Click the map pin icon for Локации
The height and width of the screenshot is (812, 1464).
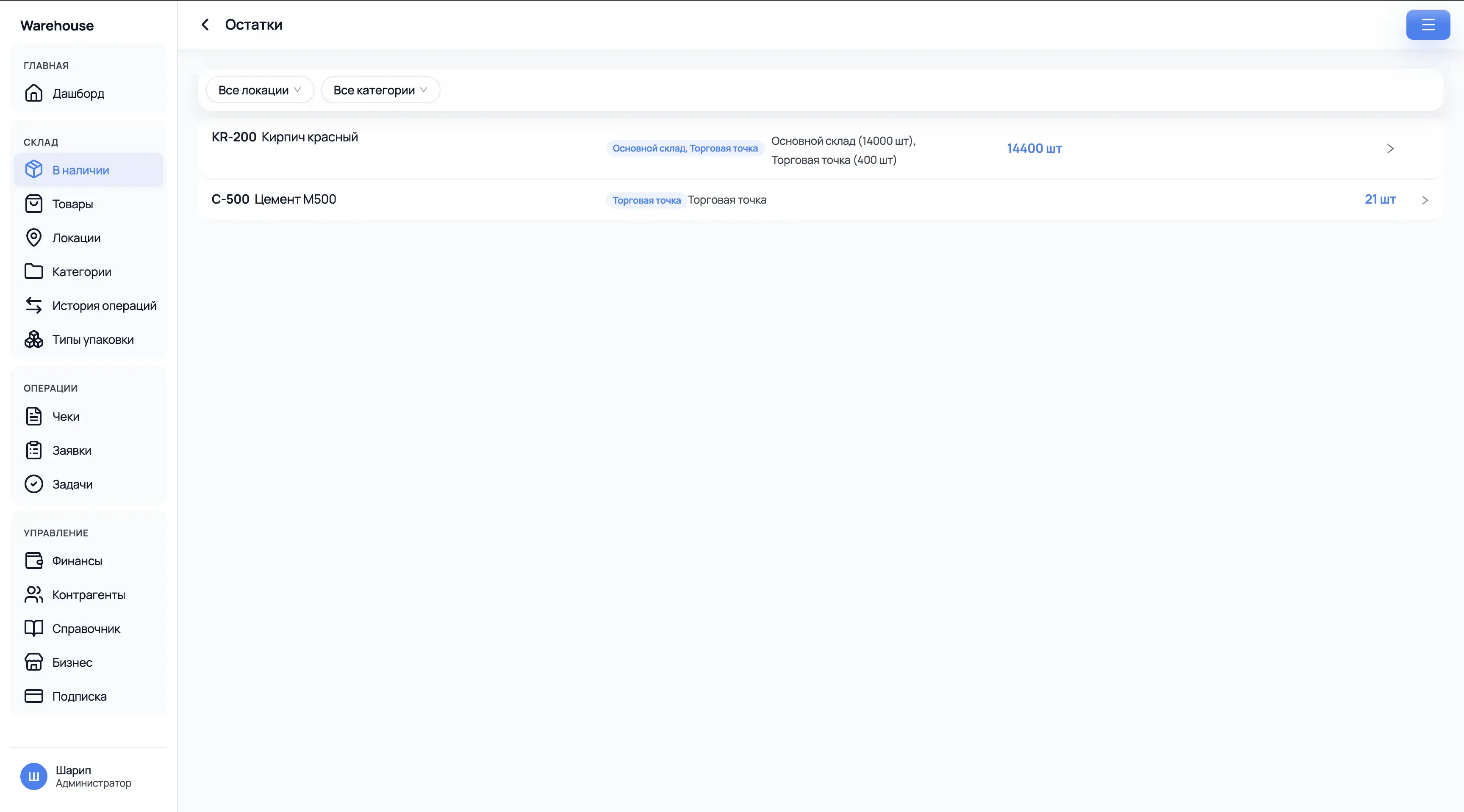point(33,238)
